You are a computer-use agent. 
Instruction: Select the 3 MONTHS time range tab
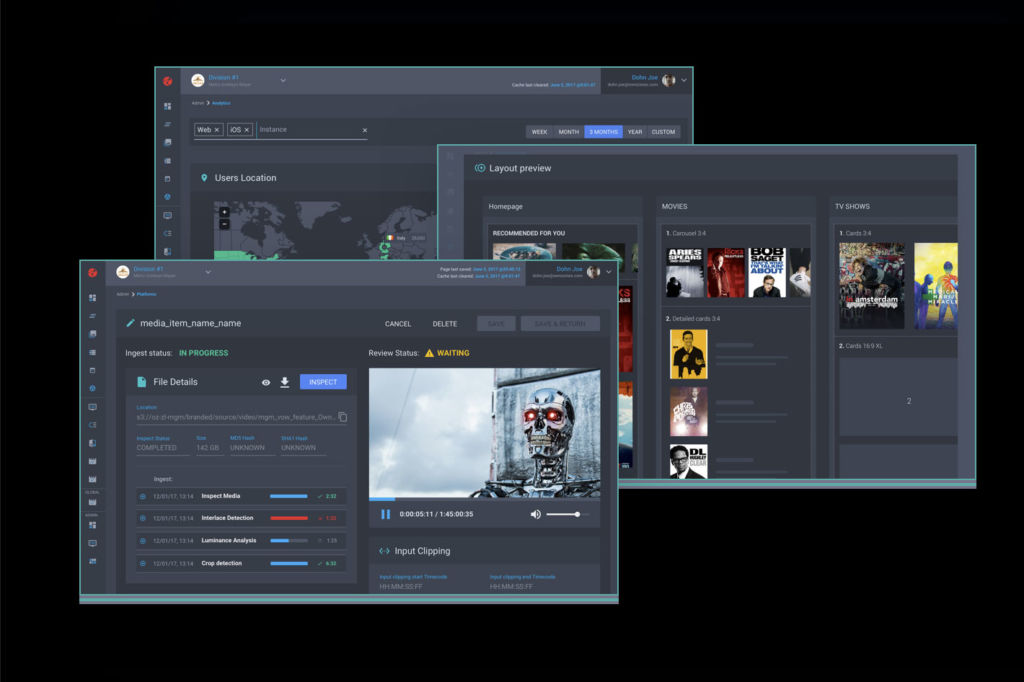(603, 132)
